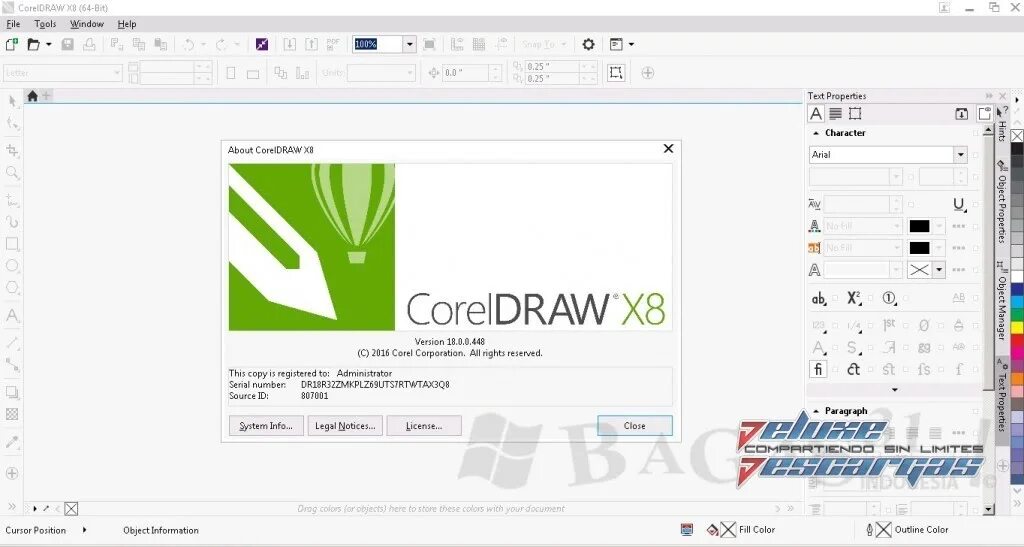Show Paragraph properties tab icon
Image resolution: width=1024 pixels, height=547 pixels.
[x=835, y=114]
